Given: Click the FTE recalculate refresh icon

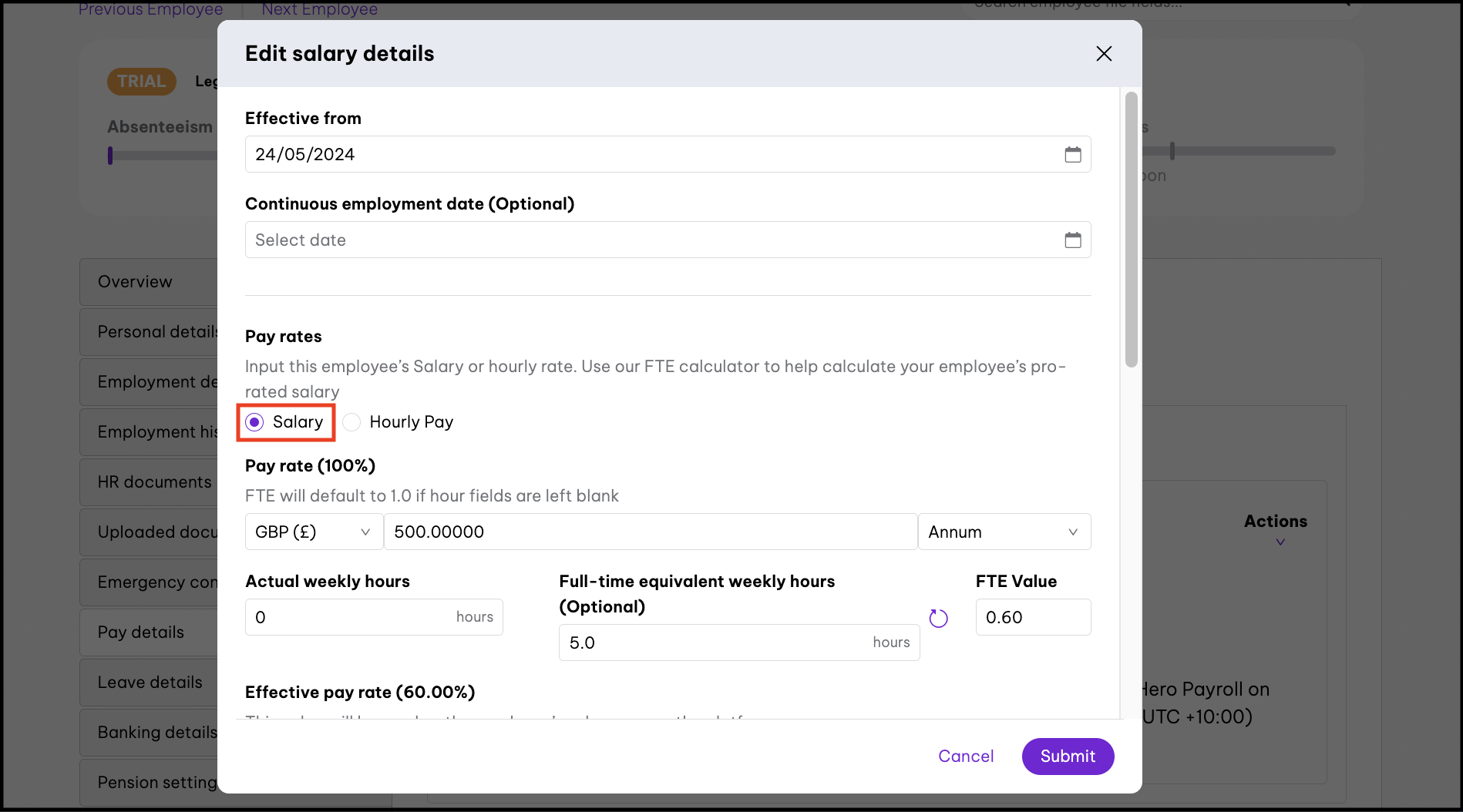Looking at the screenshot, I should pos(938,619).
